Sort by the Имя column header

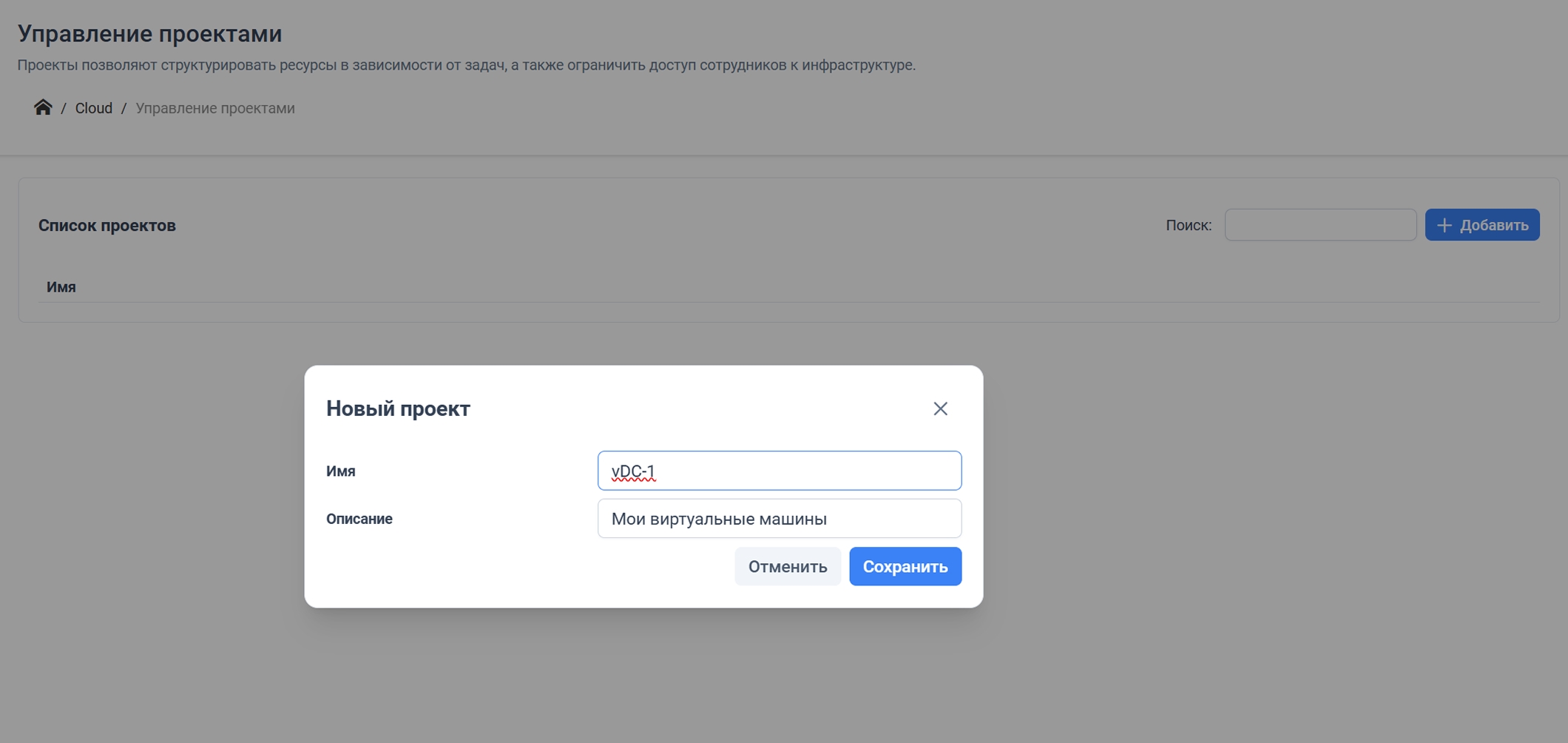tap(61, 287)
